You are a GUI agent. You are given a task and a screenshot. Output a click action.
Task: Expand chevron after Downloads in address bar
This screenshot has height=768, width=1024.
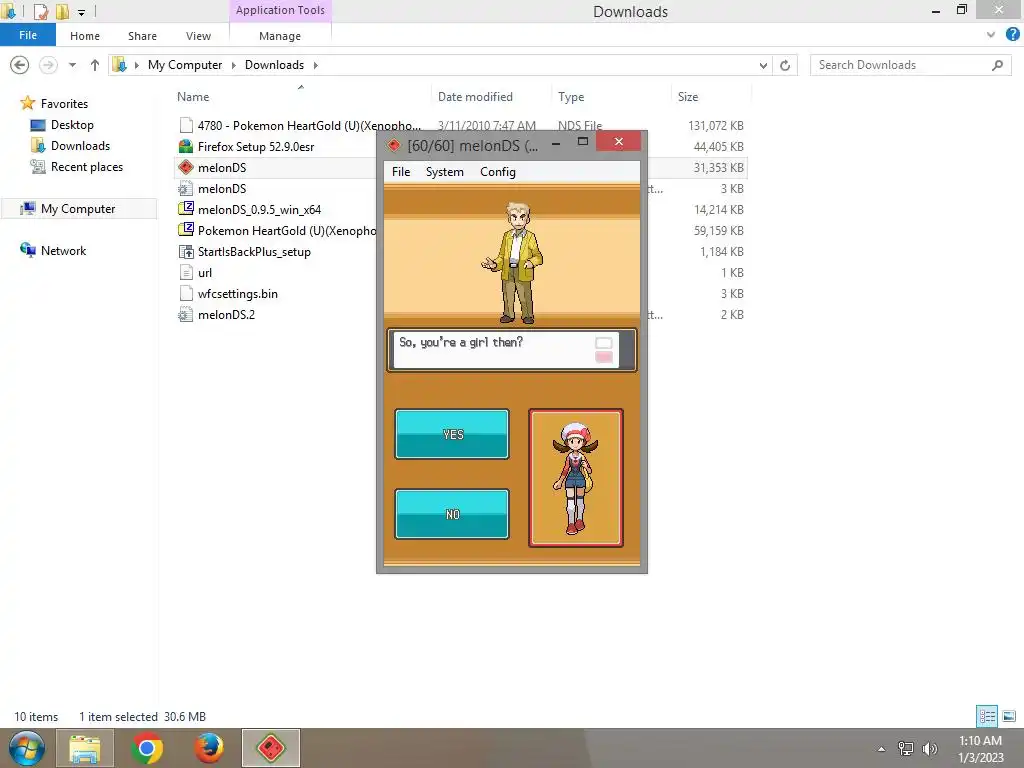(x=315, y=65)
